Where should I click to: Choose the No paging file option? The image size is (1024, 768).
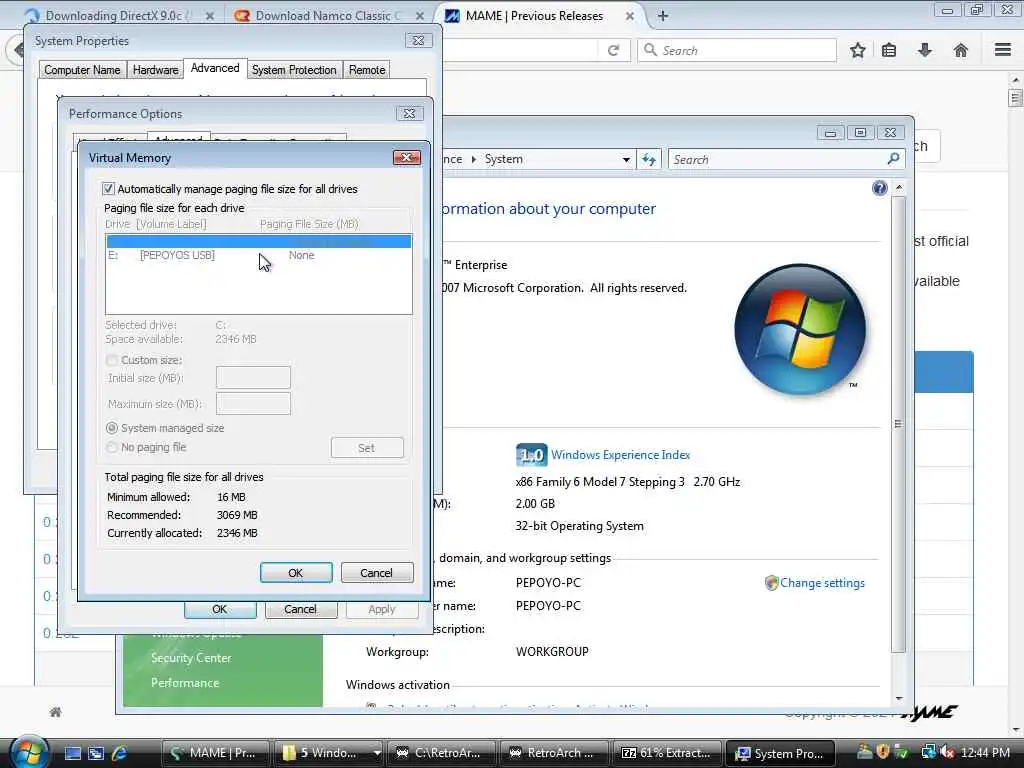[112, 447]
